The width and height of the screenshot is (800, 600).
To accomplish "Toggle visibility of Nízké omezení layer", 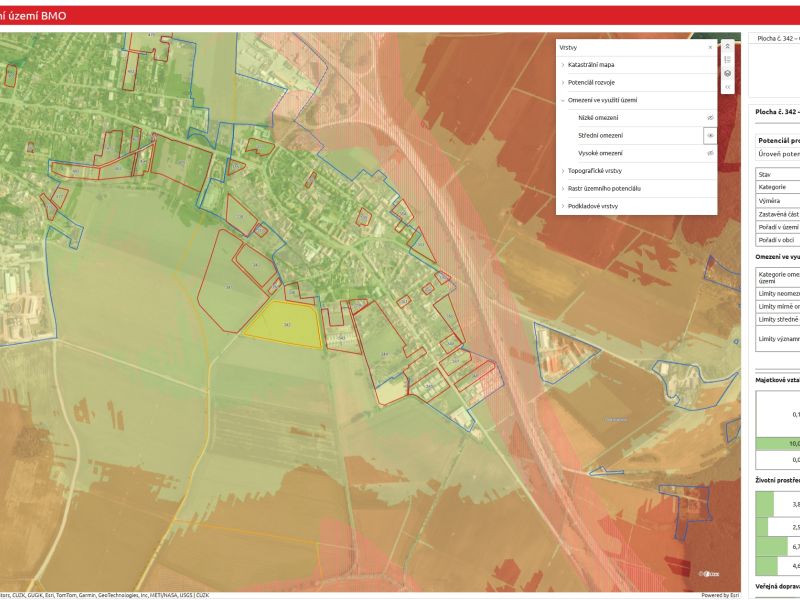I will point(710,118).
